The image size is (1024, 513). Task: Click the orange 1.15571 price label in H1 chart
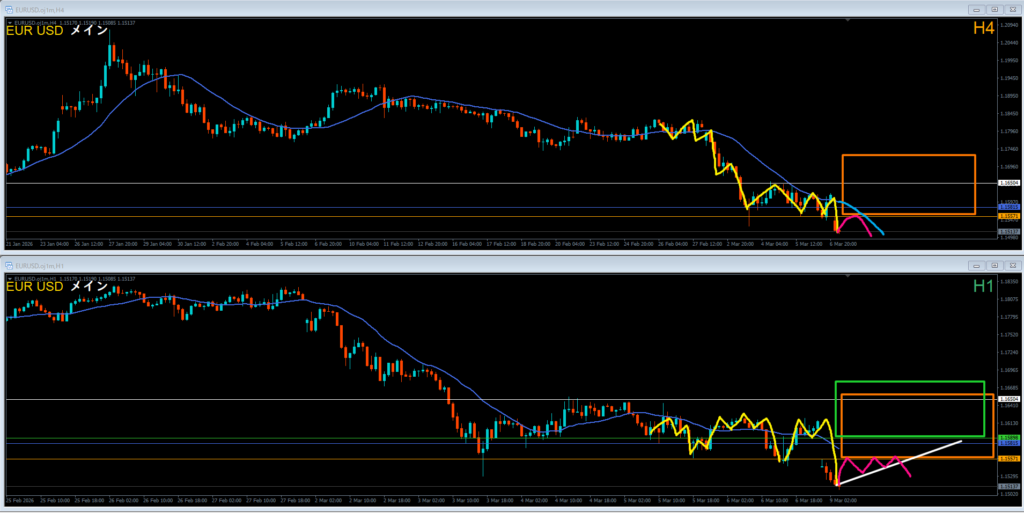(x=1008, y=458)
